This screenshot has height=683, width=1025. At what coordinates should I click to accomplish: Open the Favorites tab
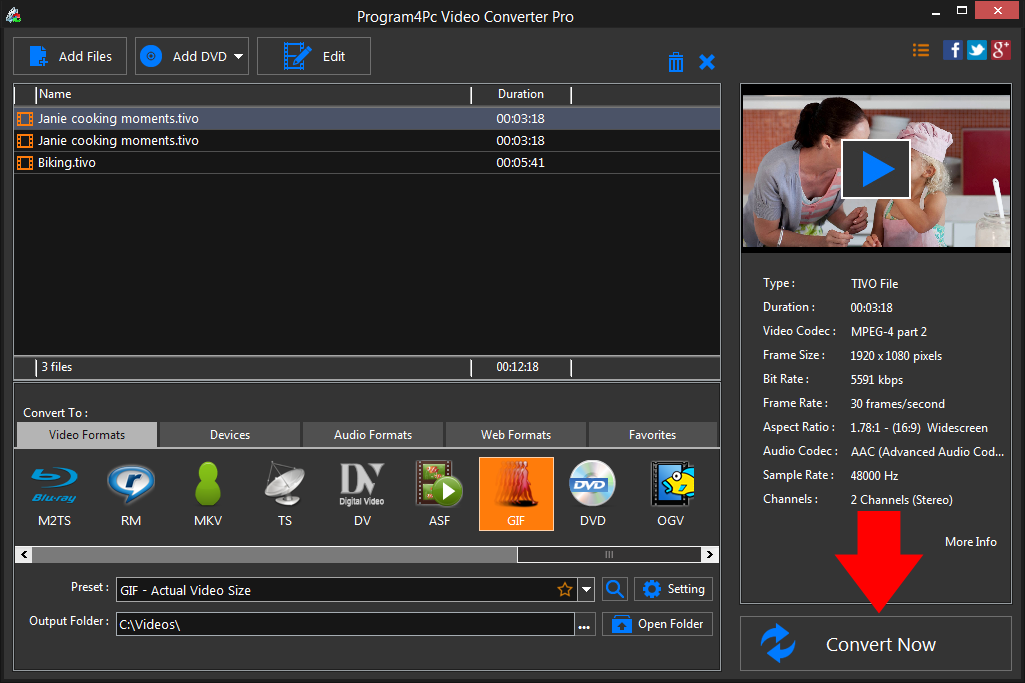coord(652,435)
